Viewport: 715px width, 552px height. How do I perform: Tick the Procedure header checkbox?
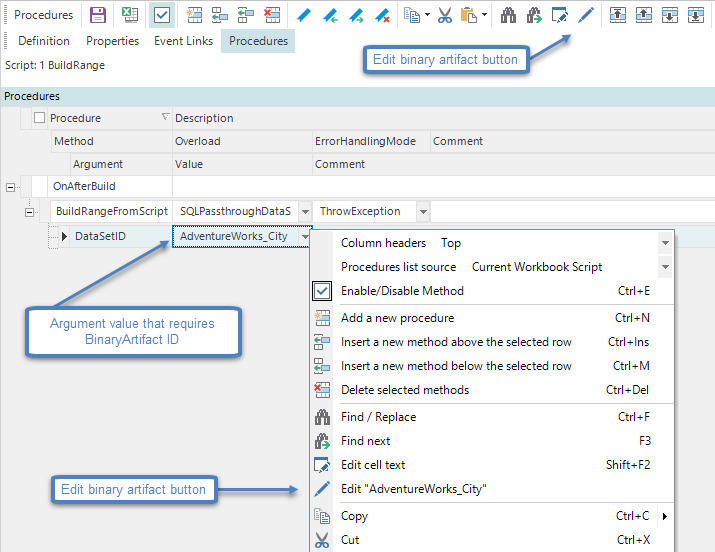(40, 118)
